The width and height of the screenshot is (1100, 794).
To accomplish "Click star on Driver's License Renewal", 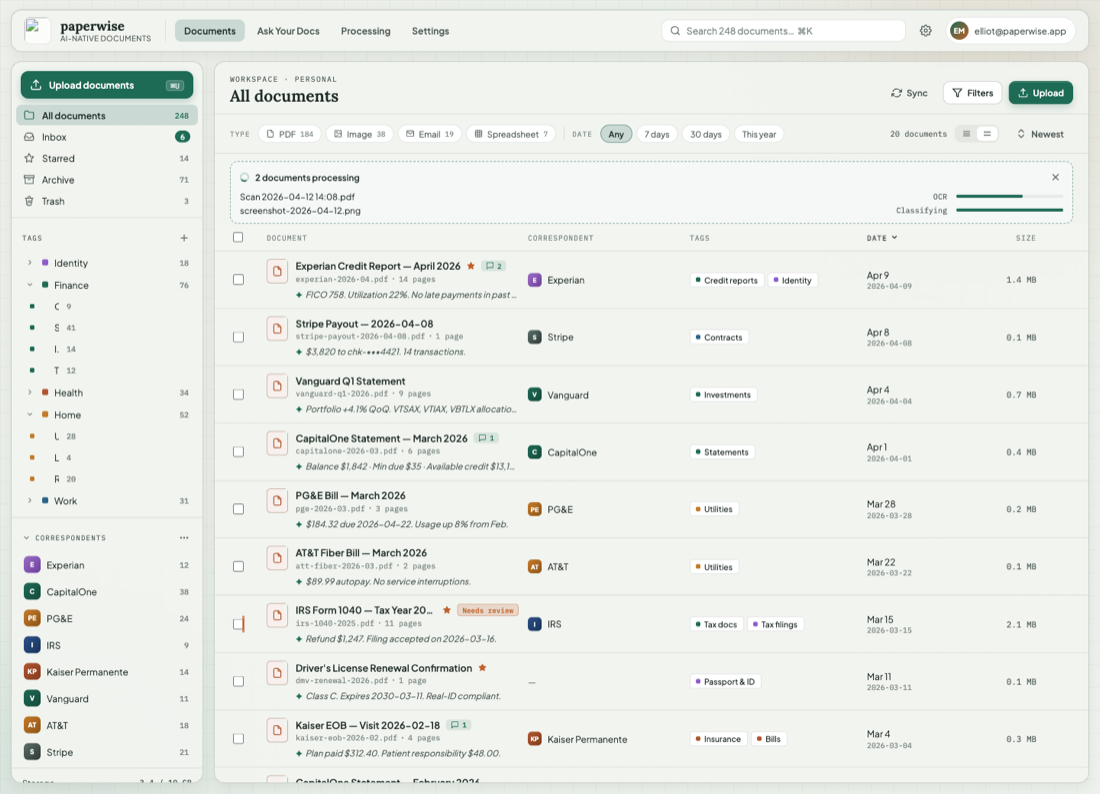I will (x=483, y=668).
